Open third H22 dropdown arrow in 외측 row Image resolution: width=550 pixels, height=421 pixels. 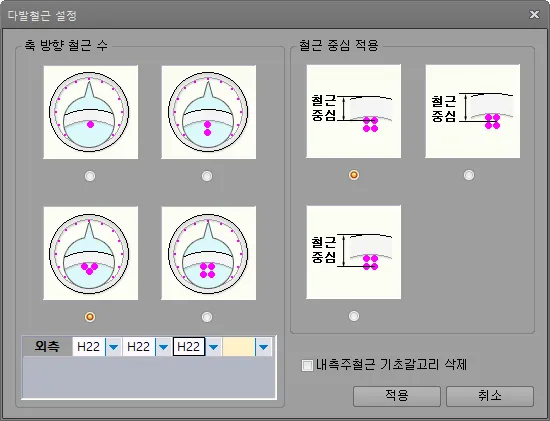pyautogui.click(x=214, y=347)
